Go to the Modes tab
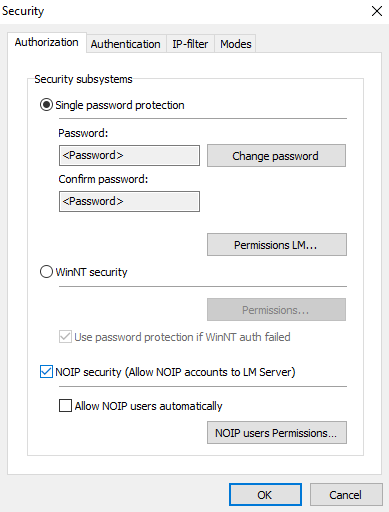389x512 pixels. tap(236, 44)
